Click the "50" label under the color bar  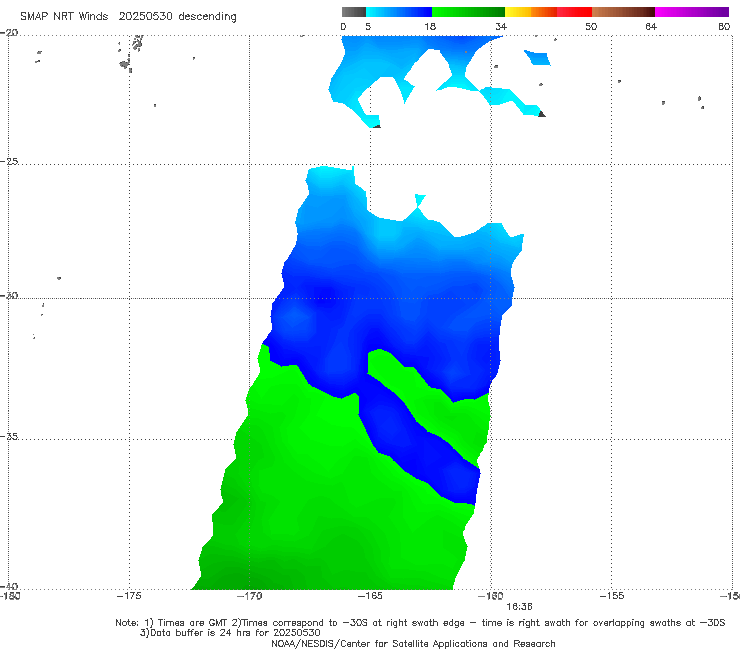pos(591,27)
